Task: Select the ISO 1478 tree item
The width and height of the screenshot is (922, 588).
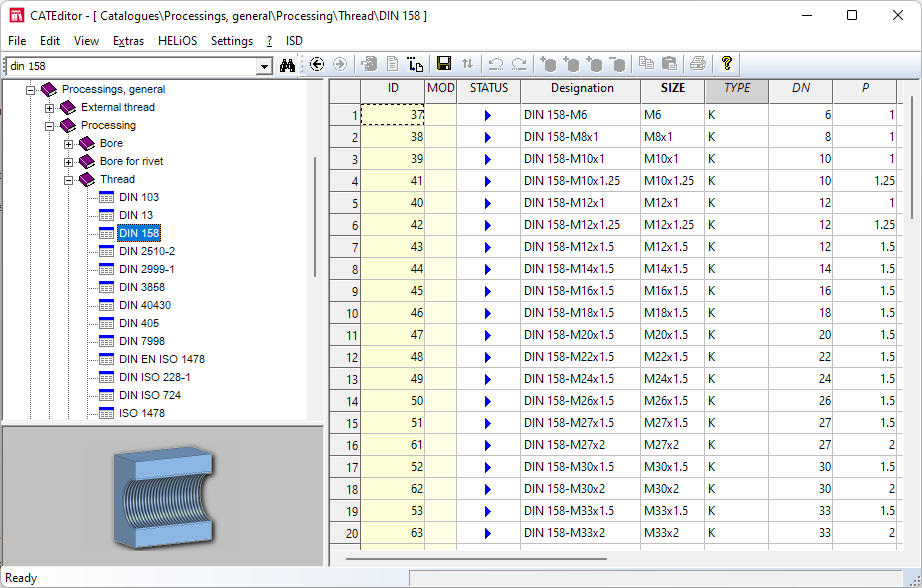Action: click(x=142, y=413)
